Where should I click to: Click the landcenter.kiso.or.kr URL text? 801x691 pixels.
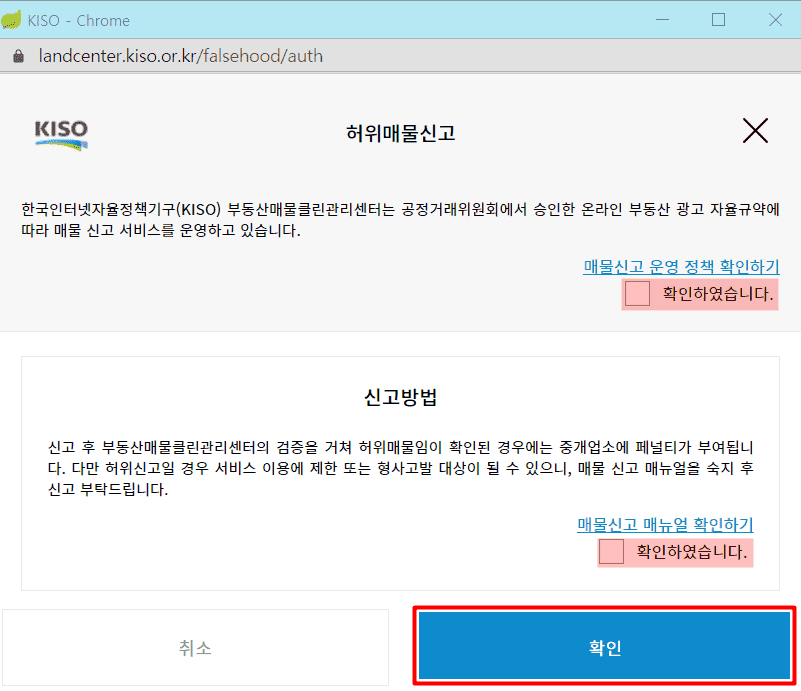point(180,56)
